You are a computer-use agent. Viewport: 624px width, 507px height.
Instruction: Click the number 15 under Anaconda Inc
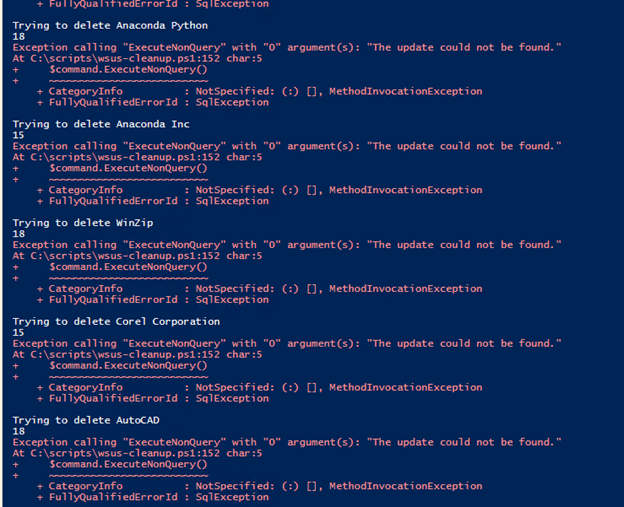coord(19,135)
